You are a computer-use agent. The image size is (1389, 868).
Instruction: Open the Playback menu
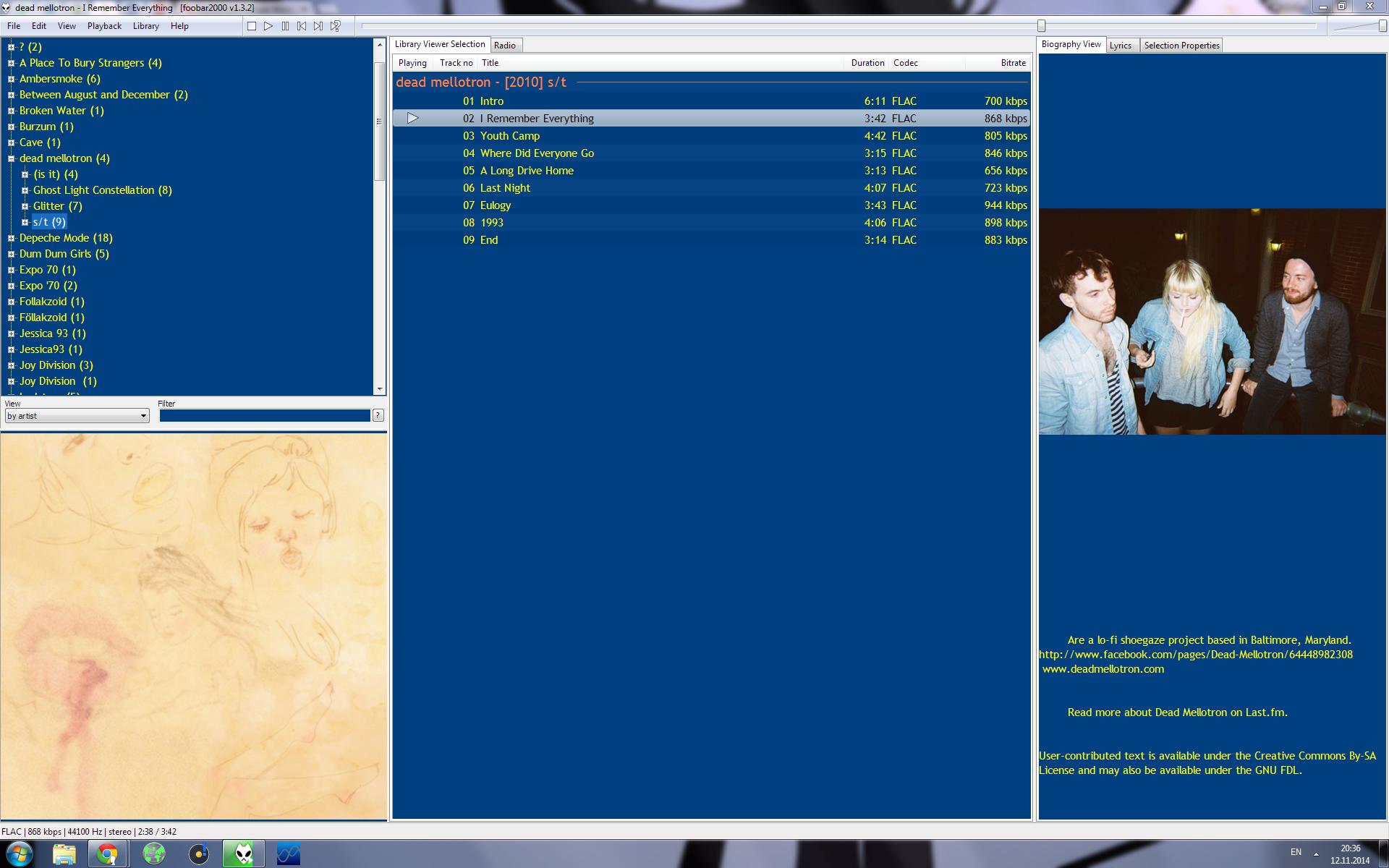pyautogui.click(x=104, y=26)
